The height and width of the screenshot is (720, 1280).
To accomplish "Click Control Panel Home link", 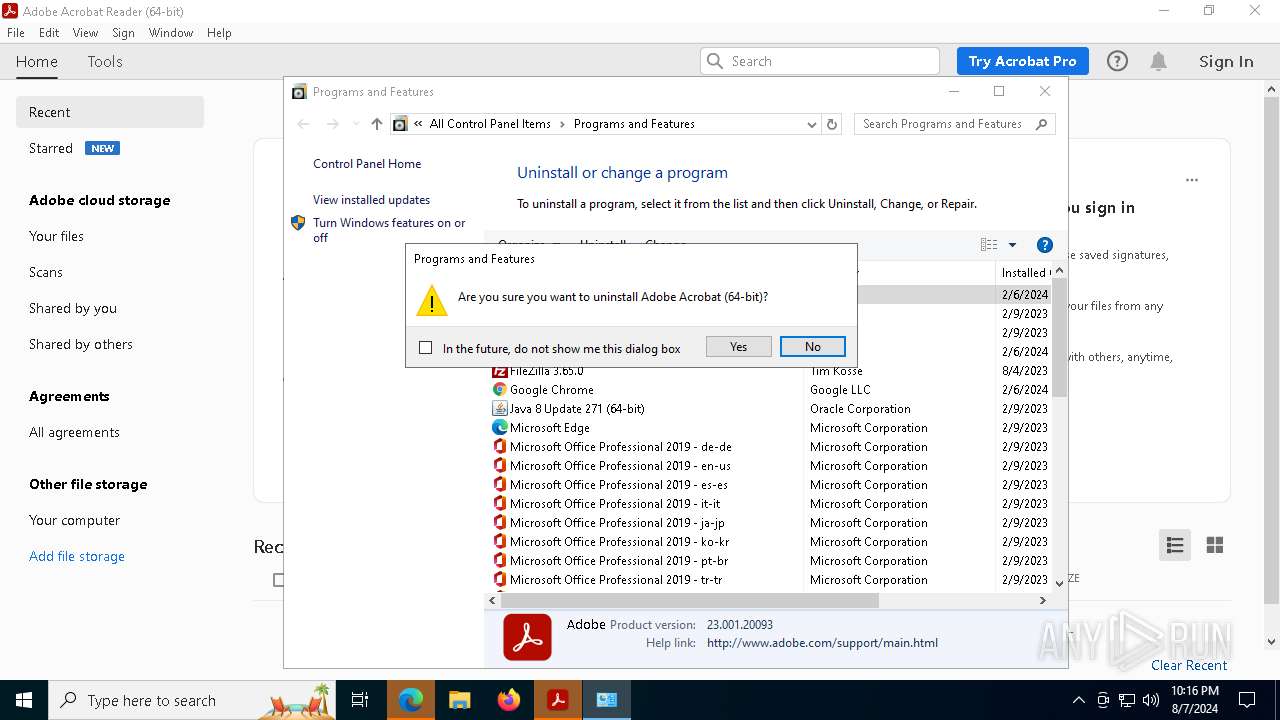I will pos(367,164).
